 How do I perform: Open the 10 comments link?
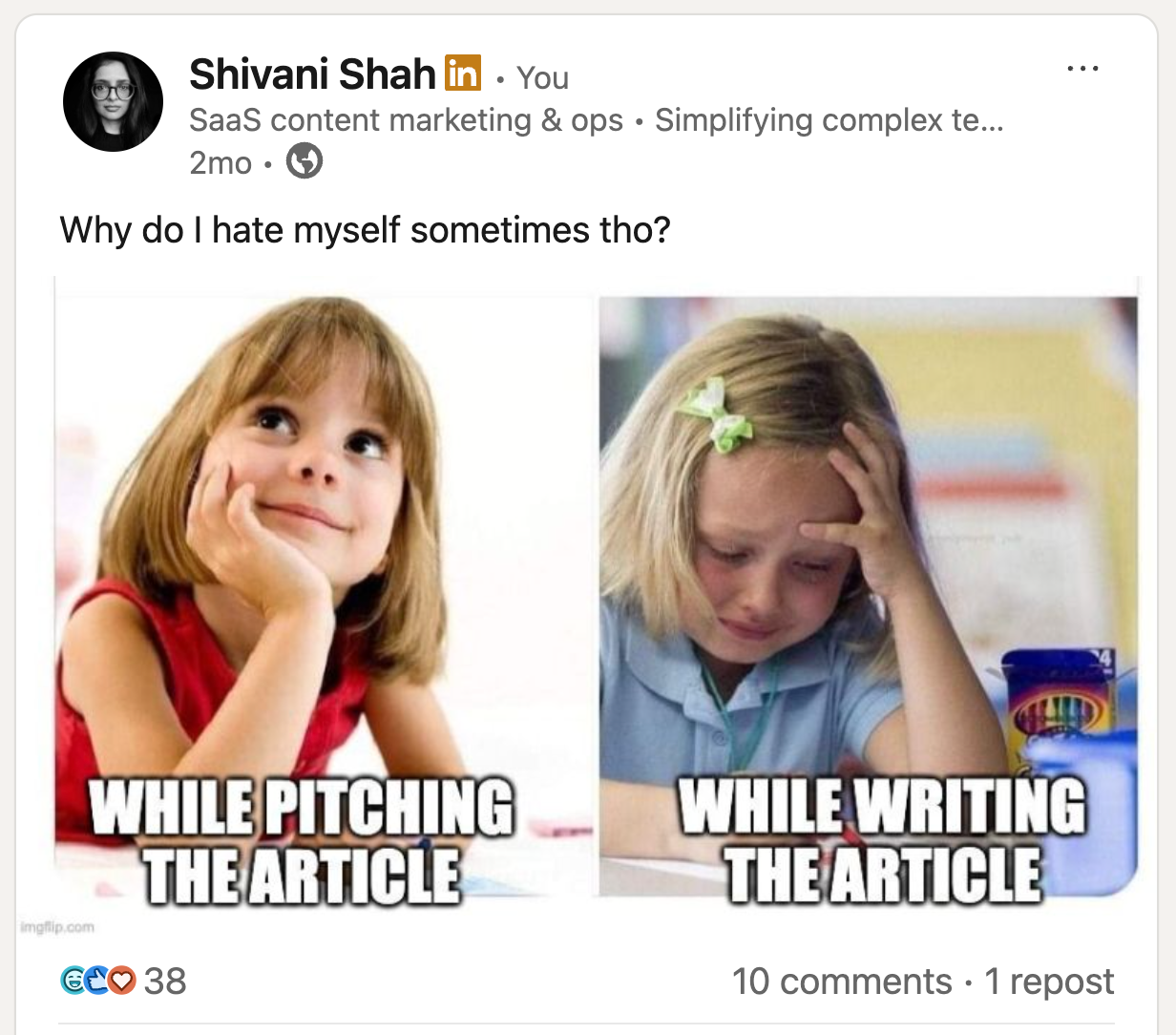(x=842, y=982)
